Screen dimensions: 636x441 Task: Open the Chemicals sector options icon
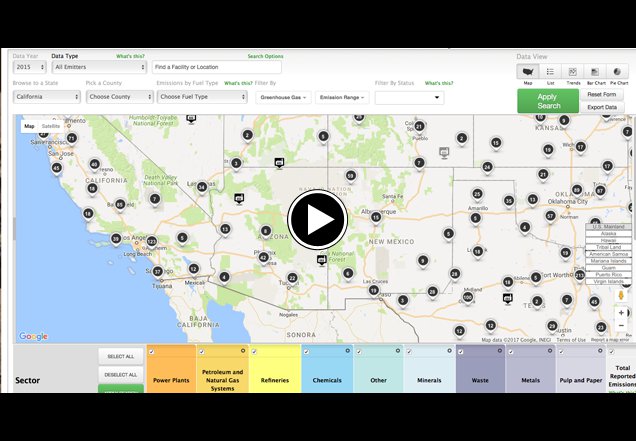click(348, 351)
